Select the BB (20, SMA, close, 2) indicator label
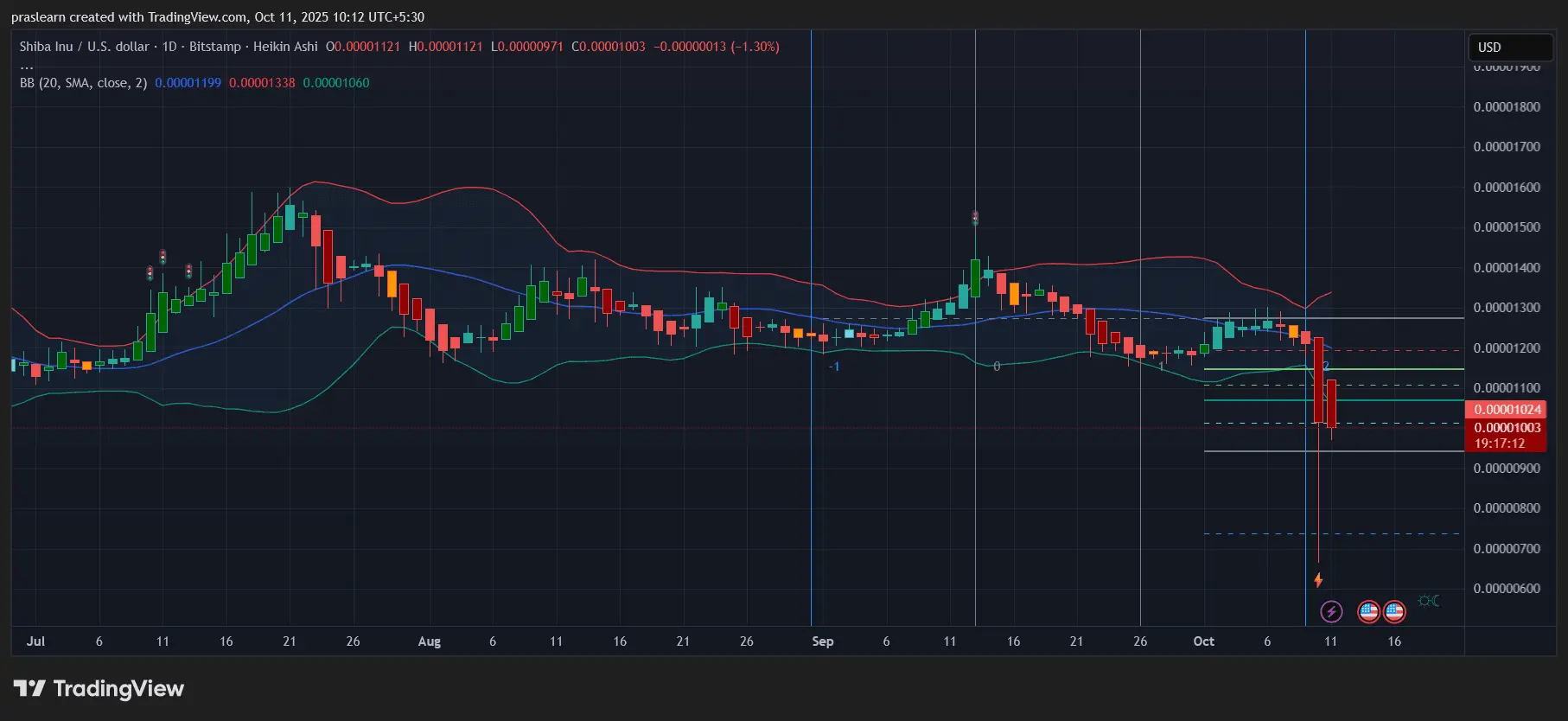The width and height of the screenshot is (1568, 721). 83,83
